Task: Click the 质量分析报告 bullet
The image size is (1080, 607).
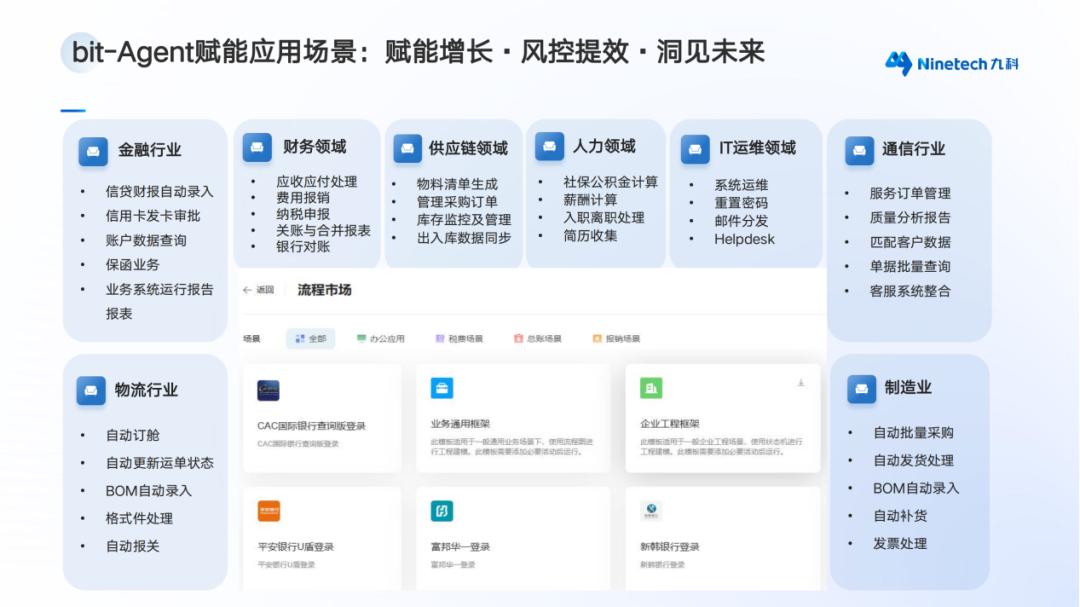Action: coord(910,218)
